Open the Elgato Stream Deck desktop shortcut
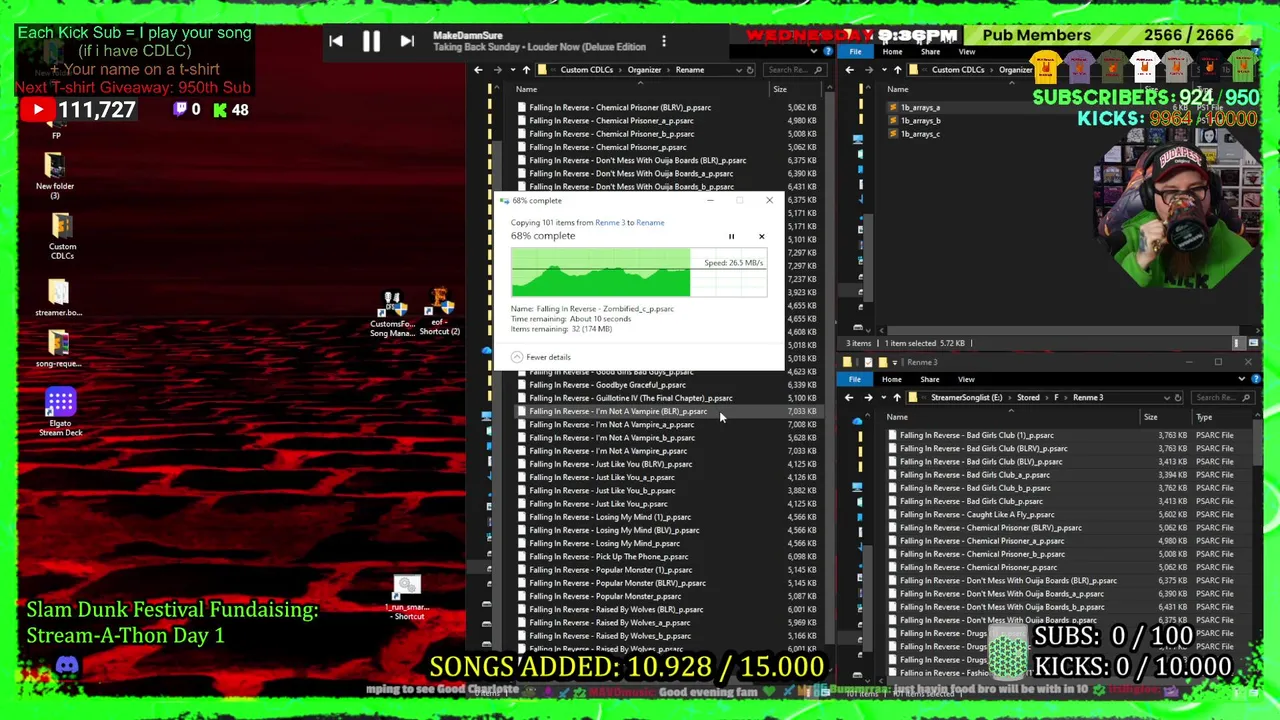This screenshot has width=1280, height=720. (60, 413)
